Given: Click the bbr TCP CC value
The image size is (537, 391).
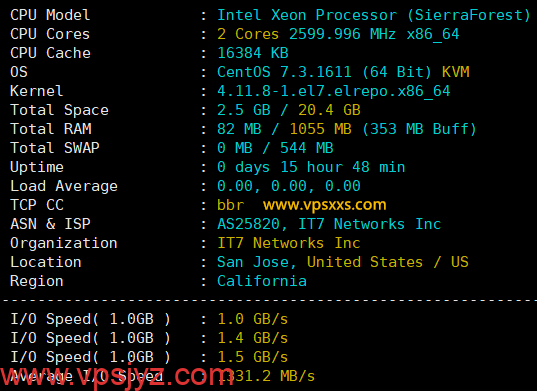Looking at the screenshot, I should pos(230,205).
